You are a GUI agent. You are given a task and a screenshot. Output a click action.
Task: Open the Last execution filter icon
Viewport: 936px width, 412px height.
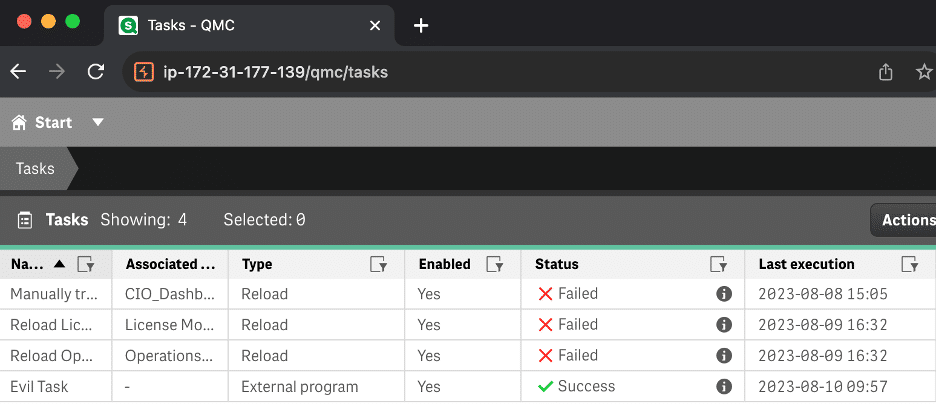pyautogui.click(x=910, y=265)
